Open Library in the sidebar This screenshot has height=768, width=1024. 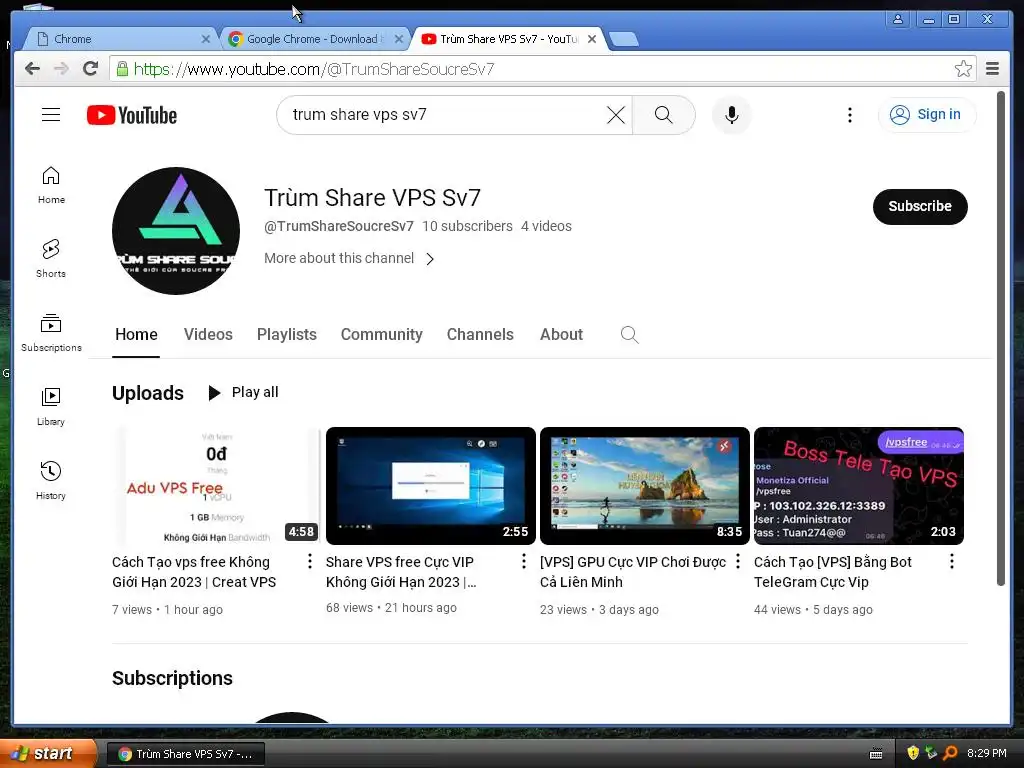51,407
